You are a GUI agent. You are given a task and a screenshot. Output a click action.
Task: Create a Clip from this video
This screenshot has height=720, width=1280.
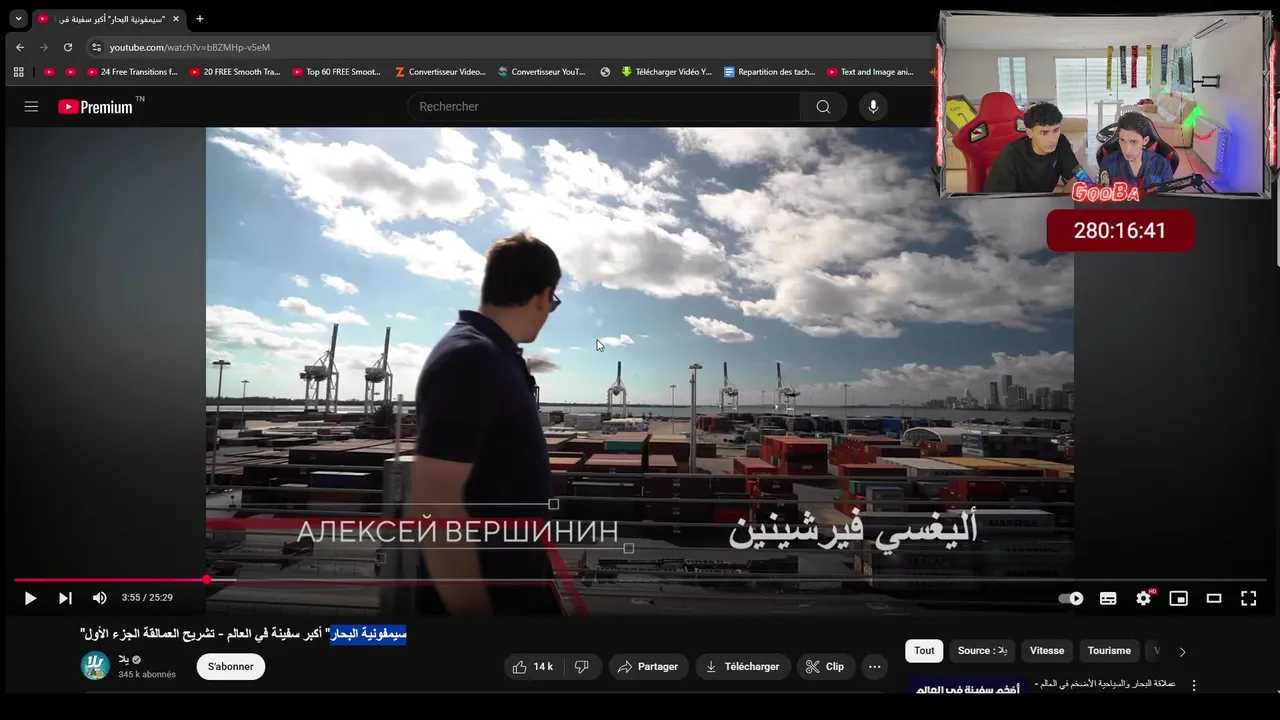[x=826, y=667]
